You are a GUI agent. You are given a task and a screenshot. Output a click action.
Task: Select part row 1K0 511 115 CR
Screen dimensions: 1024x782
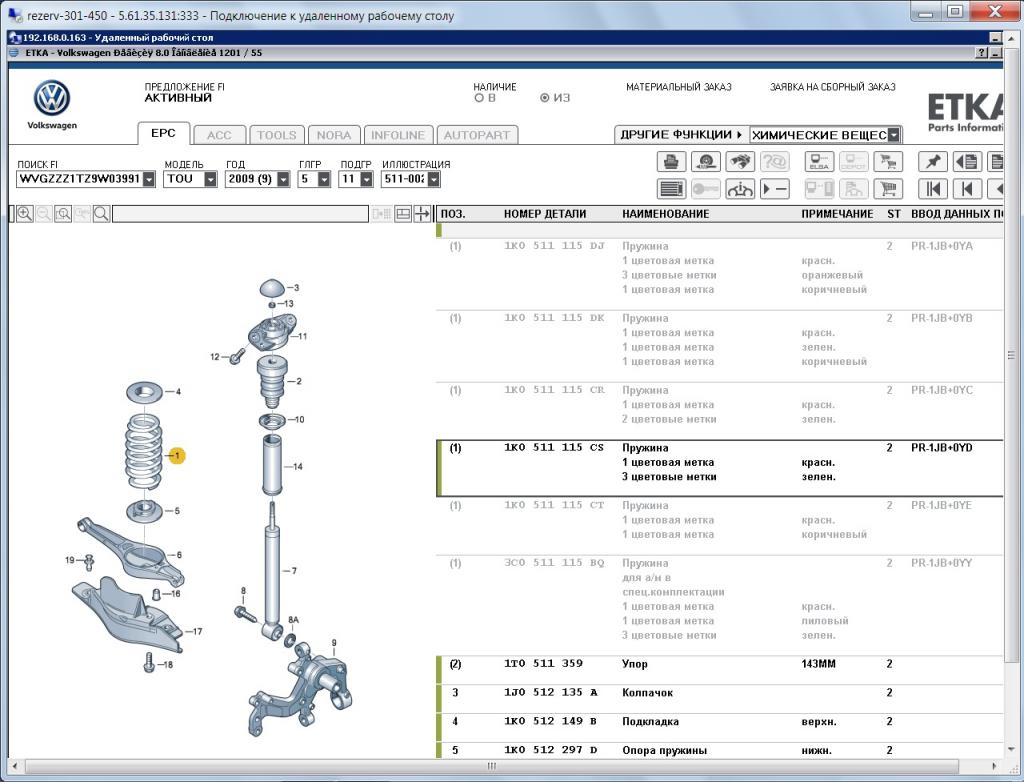tap(719, 411)
